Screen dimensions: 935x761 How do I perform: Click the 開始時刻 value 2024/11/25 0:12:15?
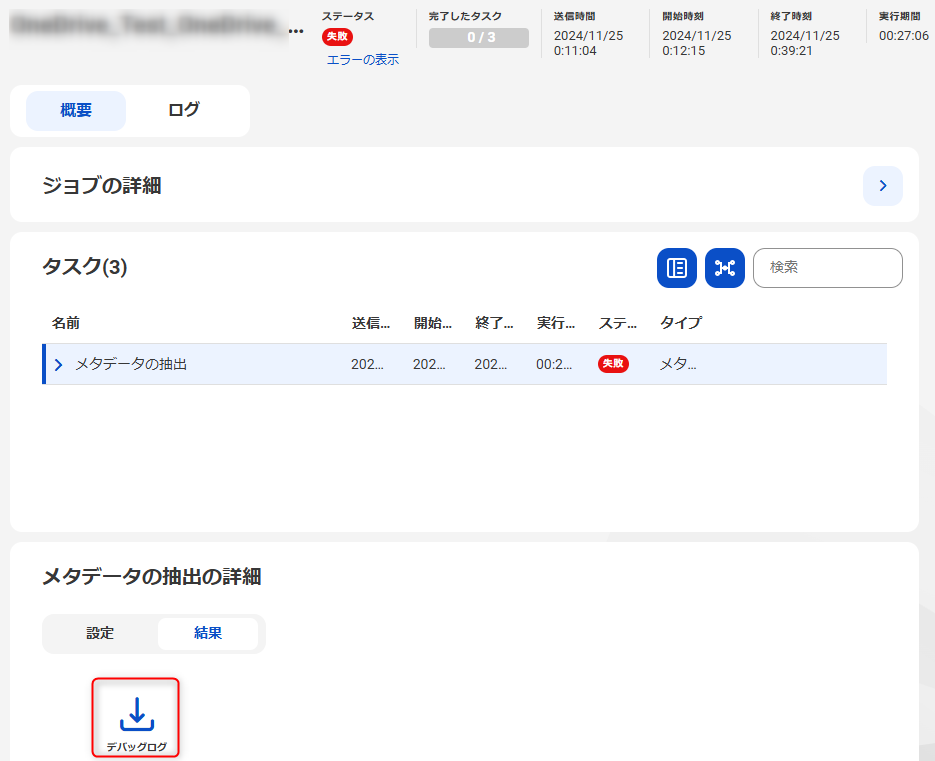tap(696, 43)
